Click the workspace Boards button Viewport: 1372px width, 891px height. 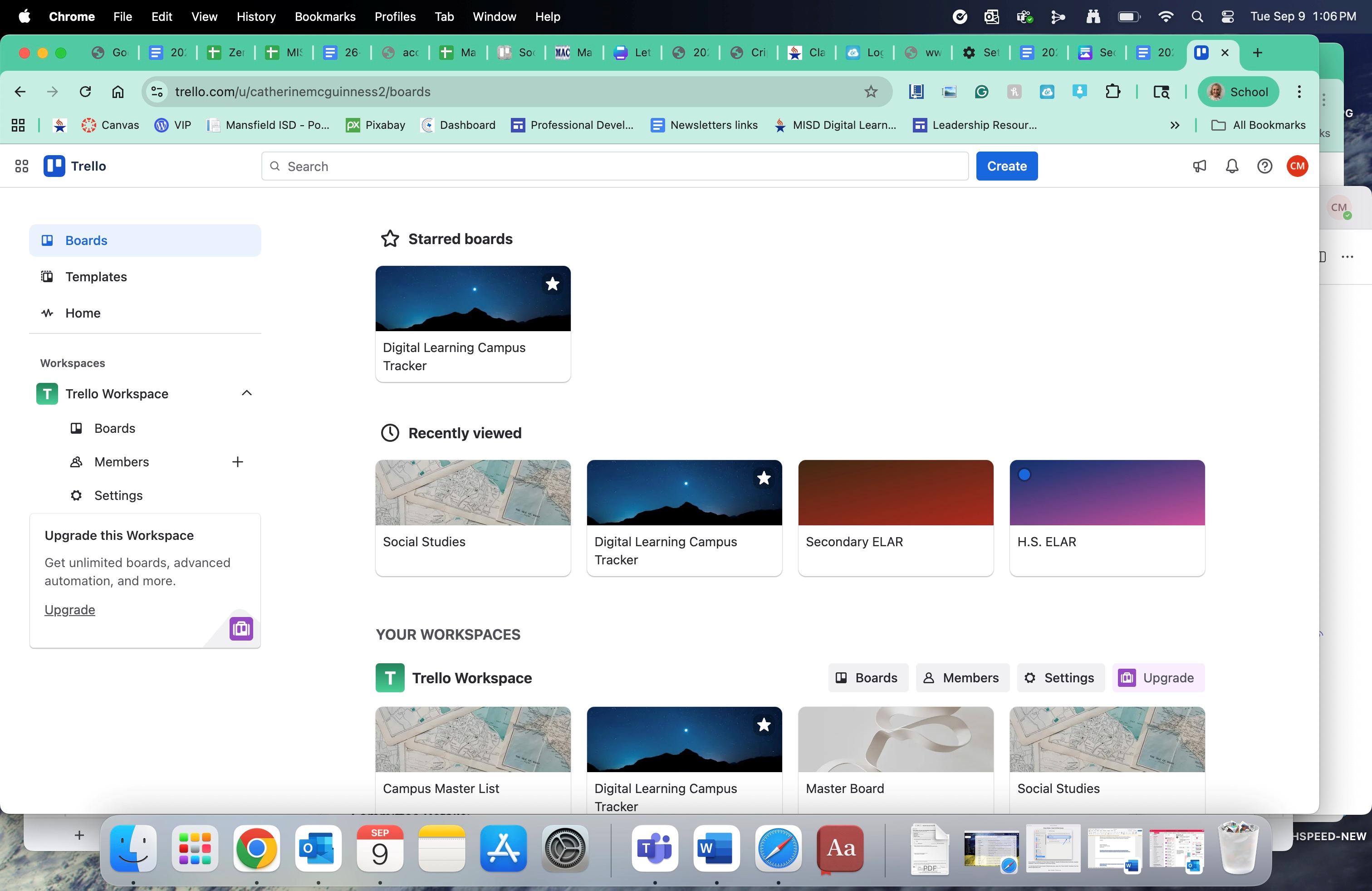(867, 678)
